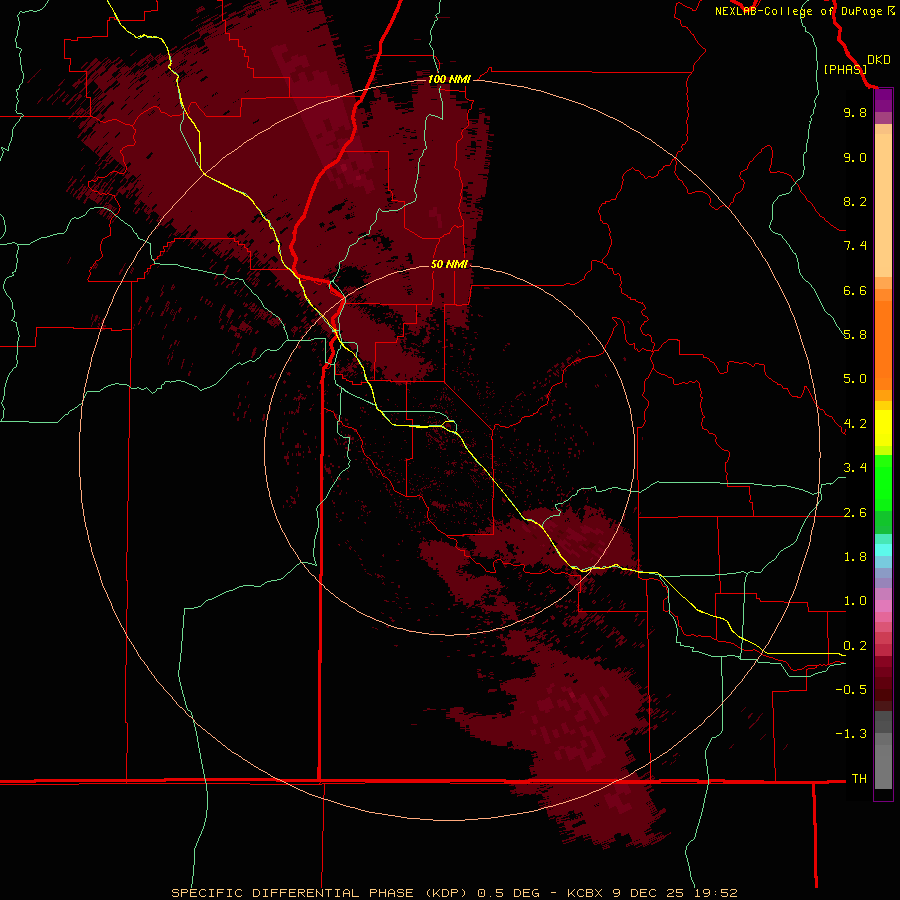Click the DKD label above the color scale
This screenshot has width=900, height=900.
point(879,60)
